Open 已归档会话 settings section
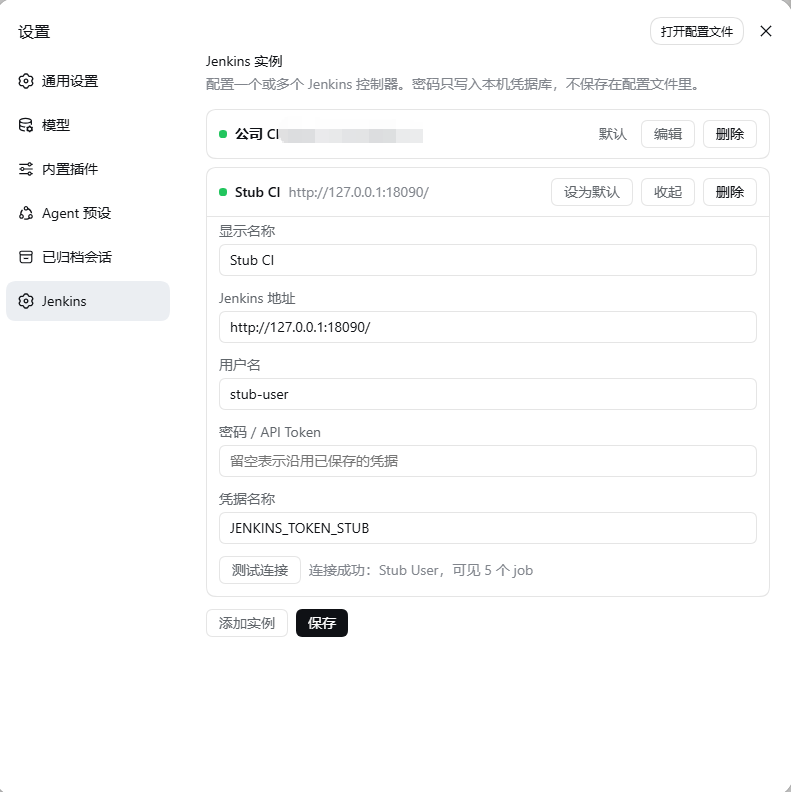This screenshot has height=792, width=791. coord(88,257)
